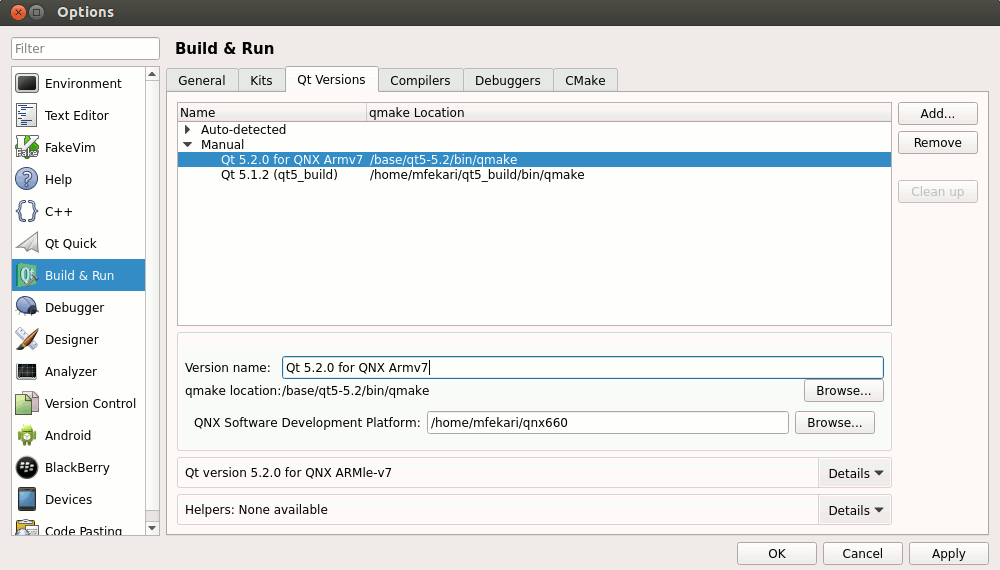The width and height of the screenshot is (1000, 570).
Task: Click the Version Control icon
Action: pyautogui.click(x=27, y=403)
